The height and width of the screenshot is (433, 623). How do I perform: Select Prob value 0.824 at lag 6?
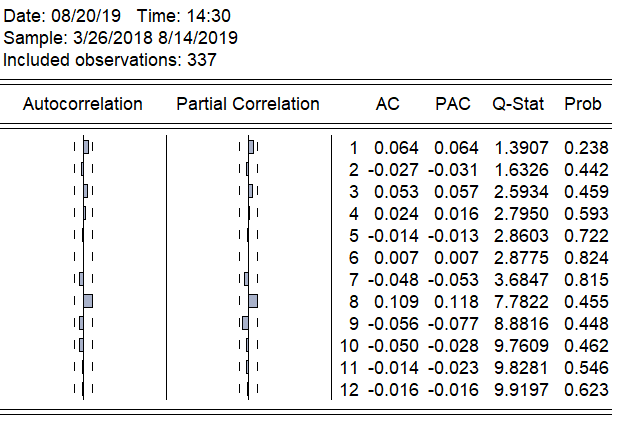coord(585,257)
